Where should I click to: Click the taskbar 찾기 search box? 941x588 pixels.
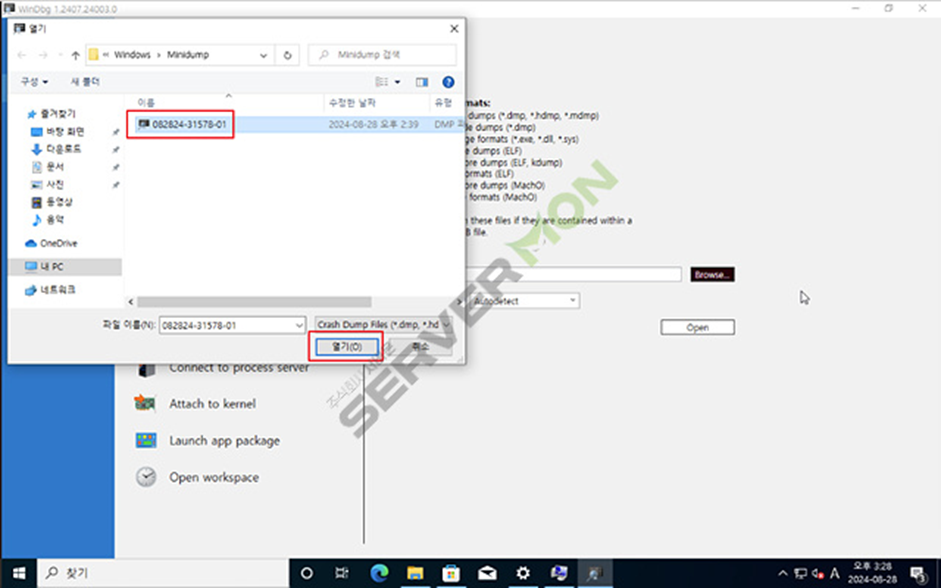(163, 574)
